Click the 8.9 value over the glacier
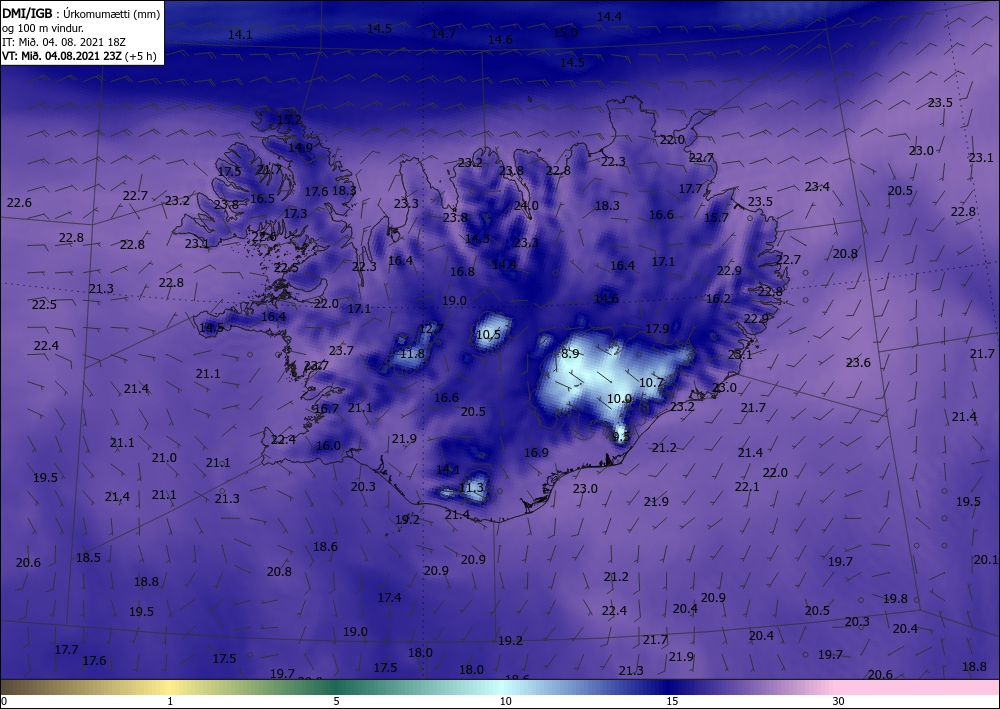Viewport: 1000px width, 709px height. point(570,353)
